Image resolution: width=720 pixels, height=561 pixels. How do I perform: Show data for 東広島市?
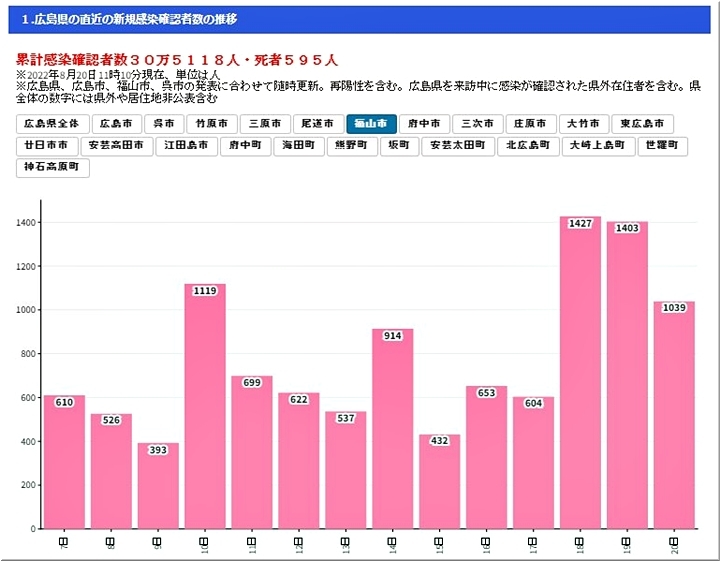(x=642, y=124)
